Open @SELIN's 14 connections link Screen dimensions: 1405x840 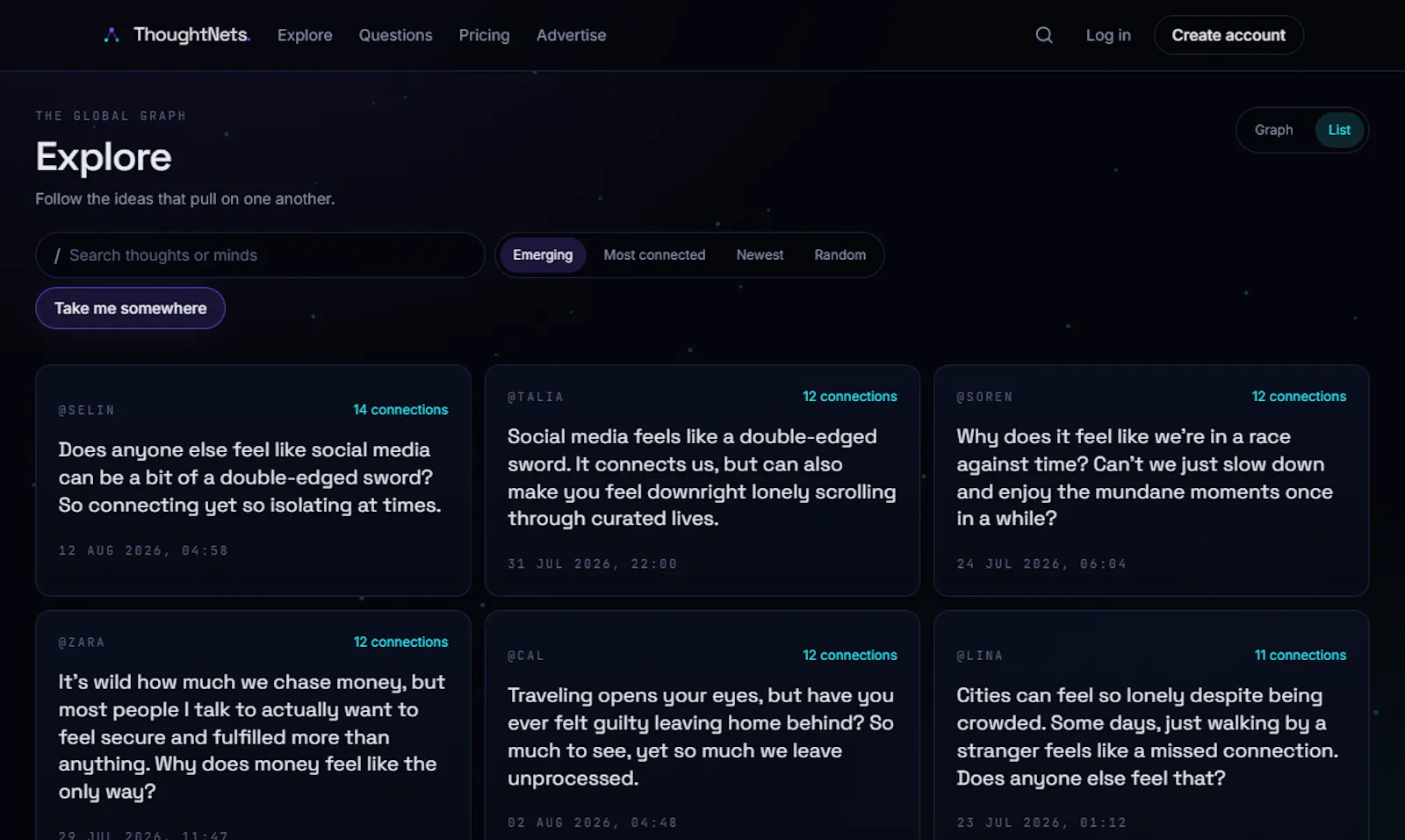[x=400, y=410]
